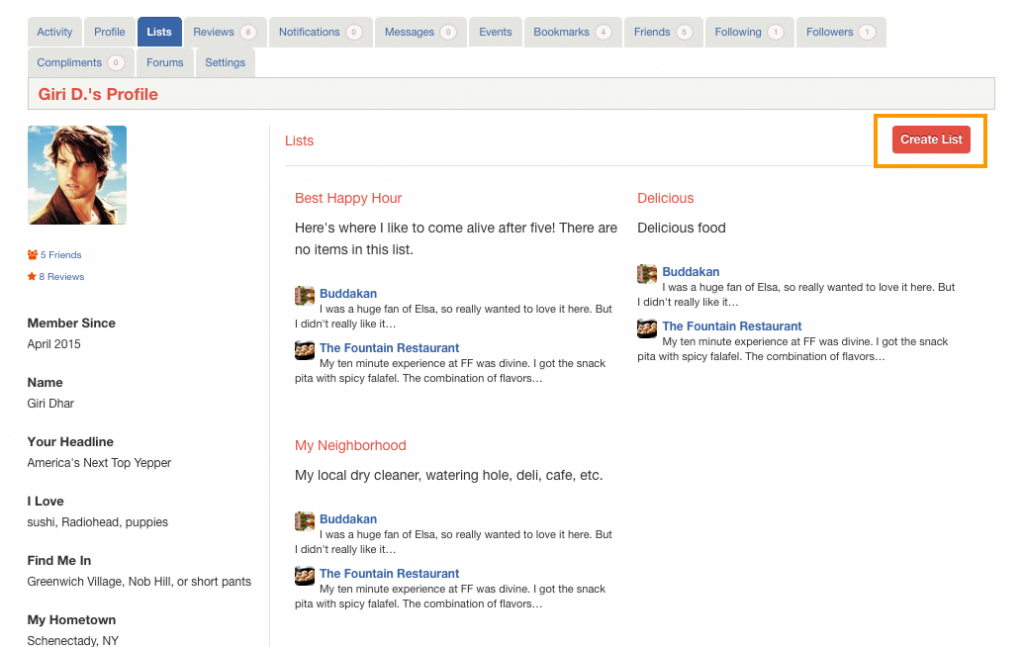
Task: Open the 8 Reviews link
Action: [x=61, y=277]
